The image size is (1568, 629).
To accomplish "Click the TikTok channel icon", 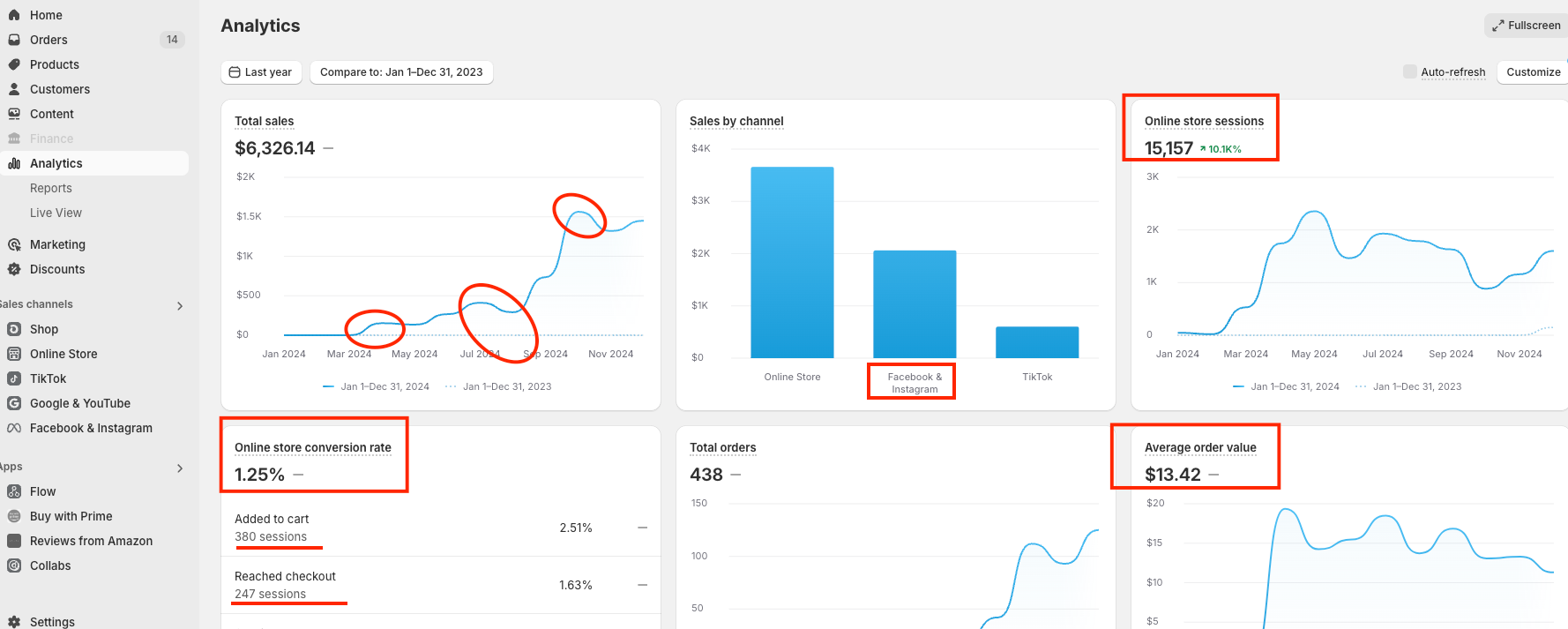I will point(14,378).
